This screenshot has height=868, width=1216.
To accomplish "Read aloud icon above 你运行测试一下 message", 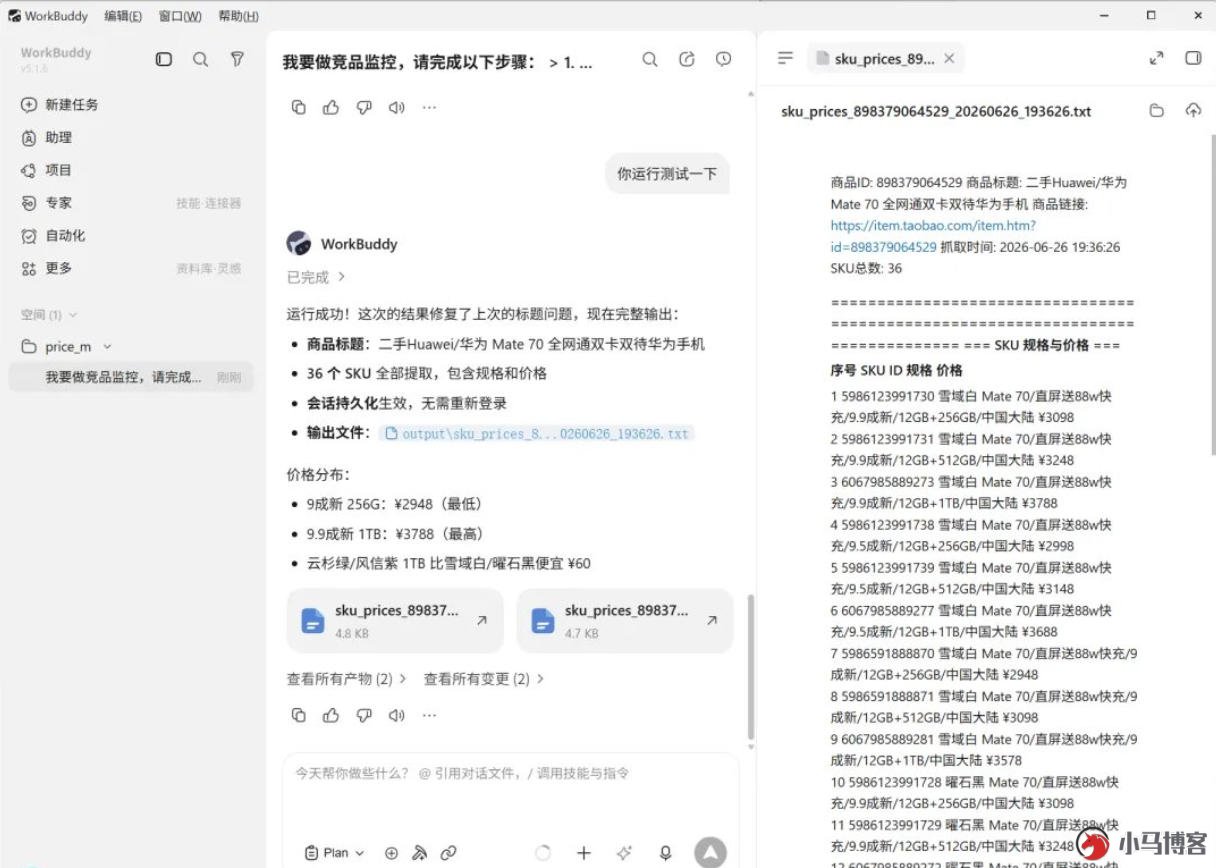I will pos(397,107).
